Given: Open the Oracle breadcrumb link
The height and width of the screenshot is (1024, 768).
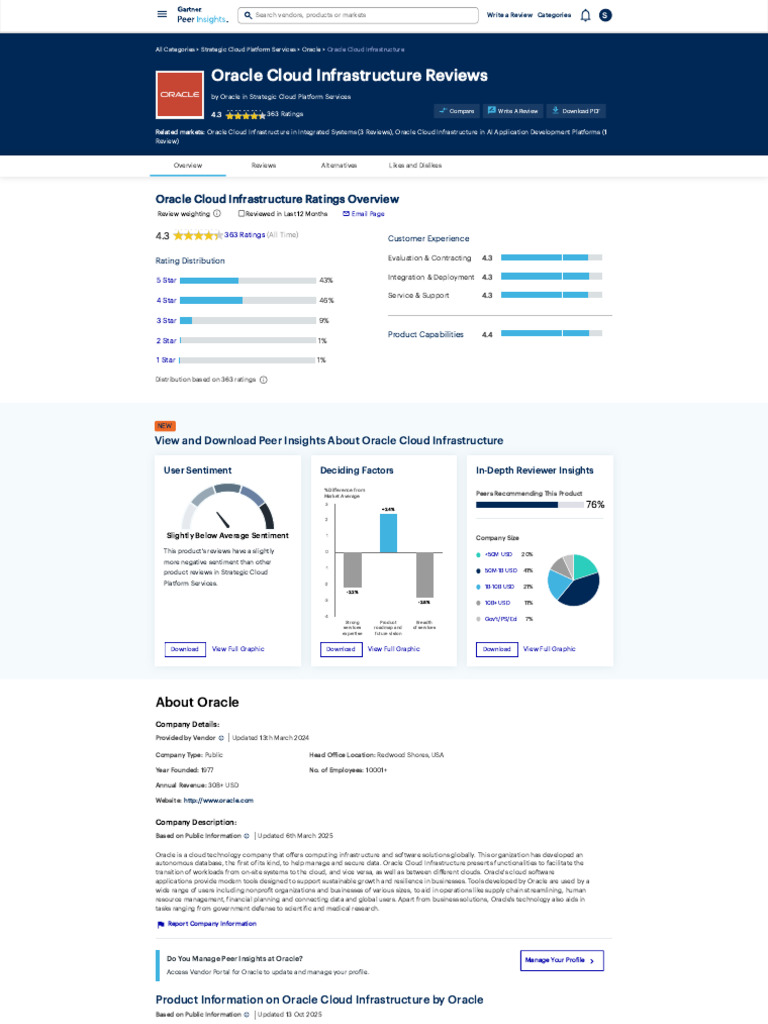Looking at the screenshot, I should pyautogui.click(x=311, y=50).
